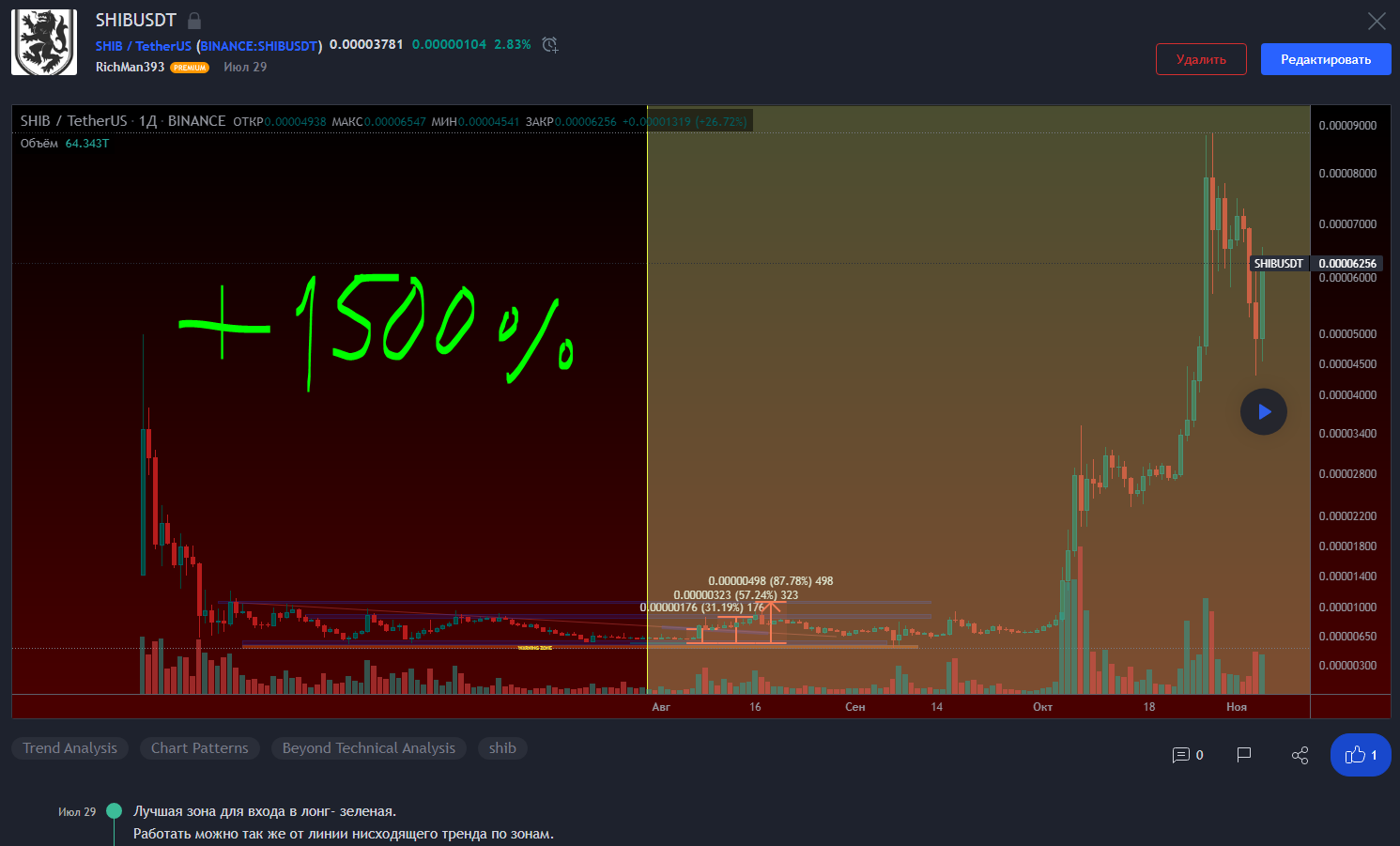Select the Trend Analysis tag
1400x846 pixels.
[x=70, y=748]
